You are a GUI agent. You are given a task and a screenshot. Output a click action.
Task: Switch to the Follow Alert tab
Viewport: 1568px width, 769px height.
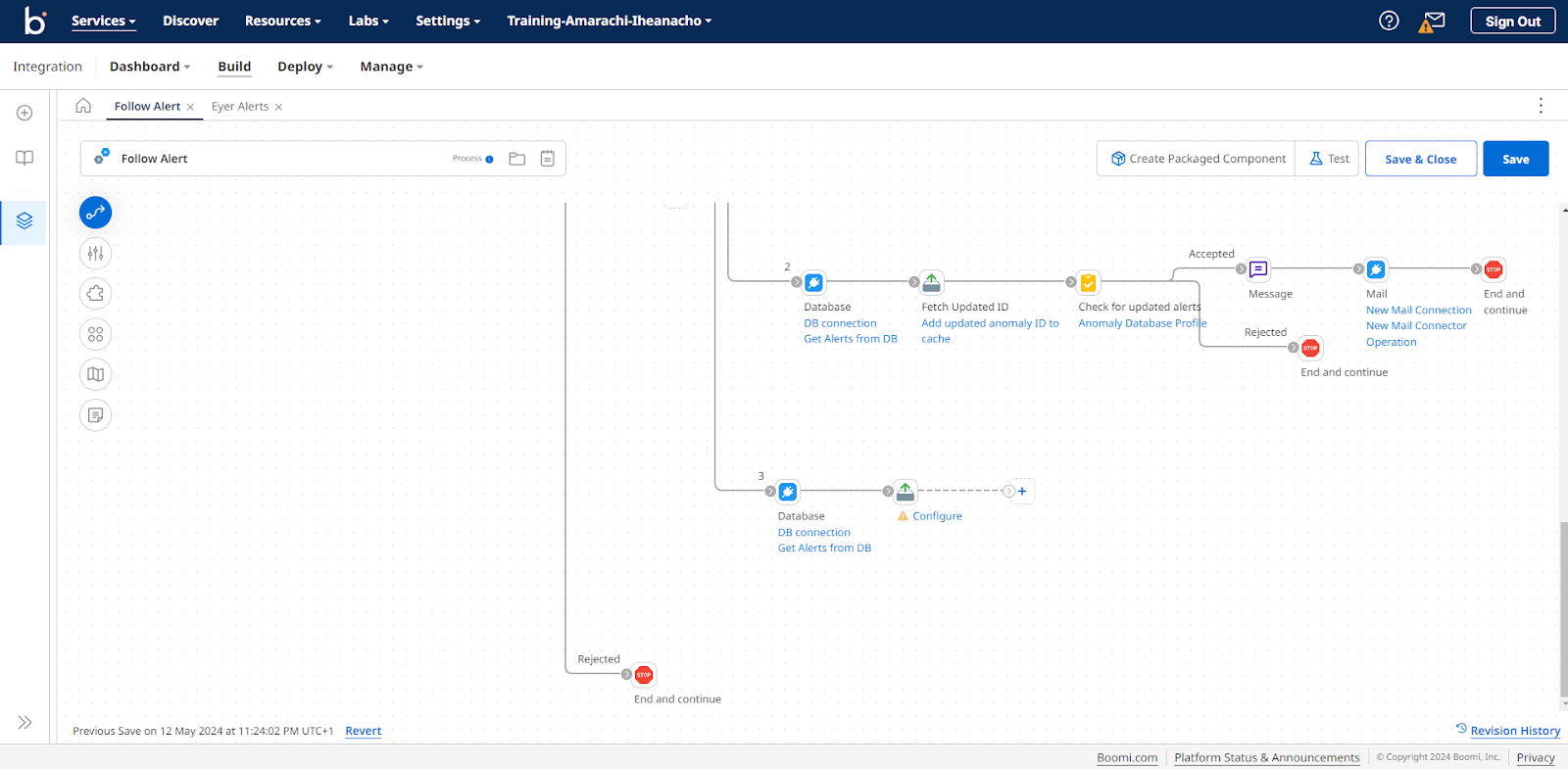tap(147, 106)
